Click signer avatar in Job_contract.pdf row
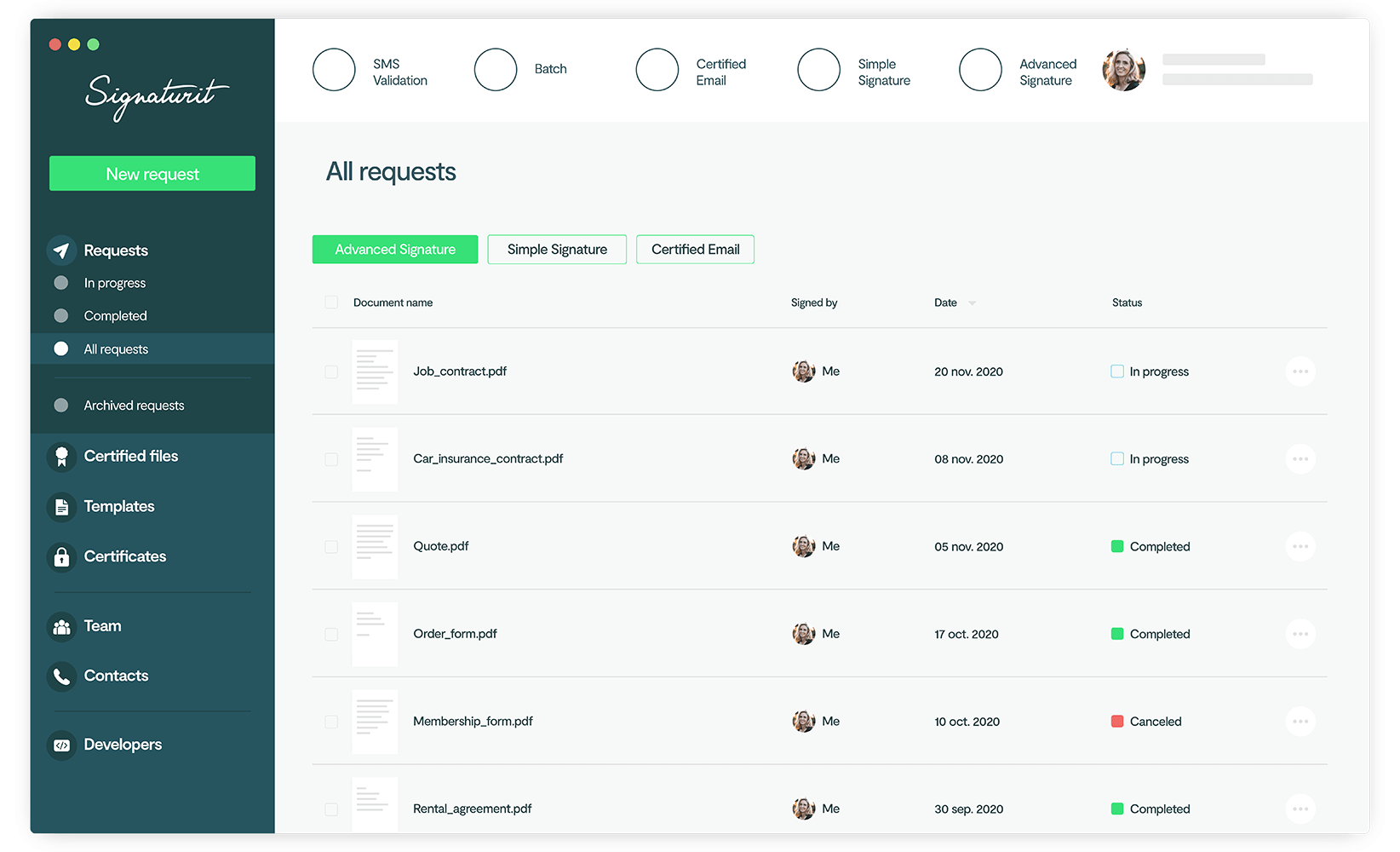The image size is (1400, 852). [804, 371]
